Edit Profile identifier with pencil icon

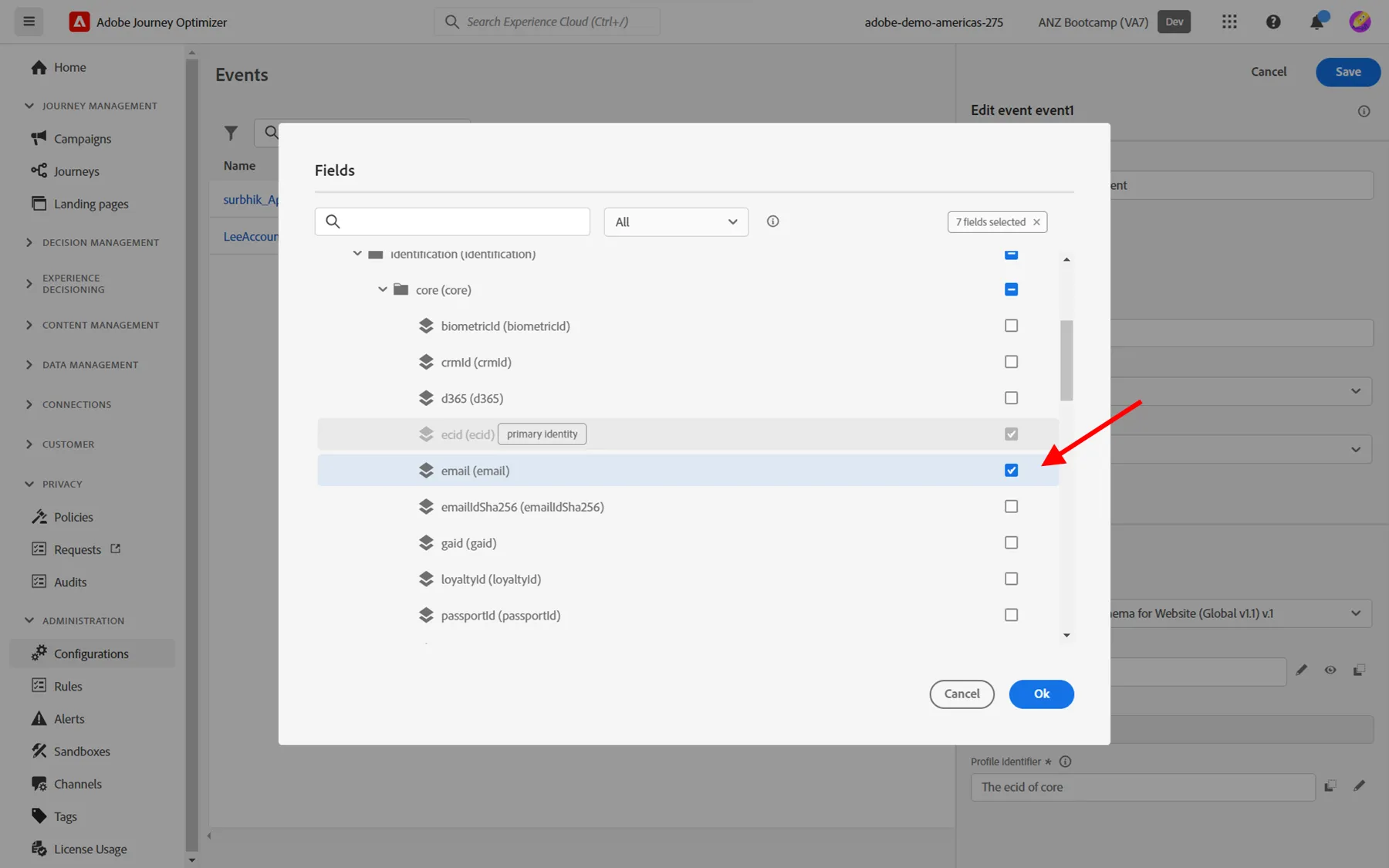tap(1359, 786)
